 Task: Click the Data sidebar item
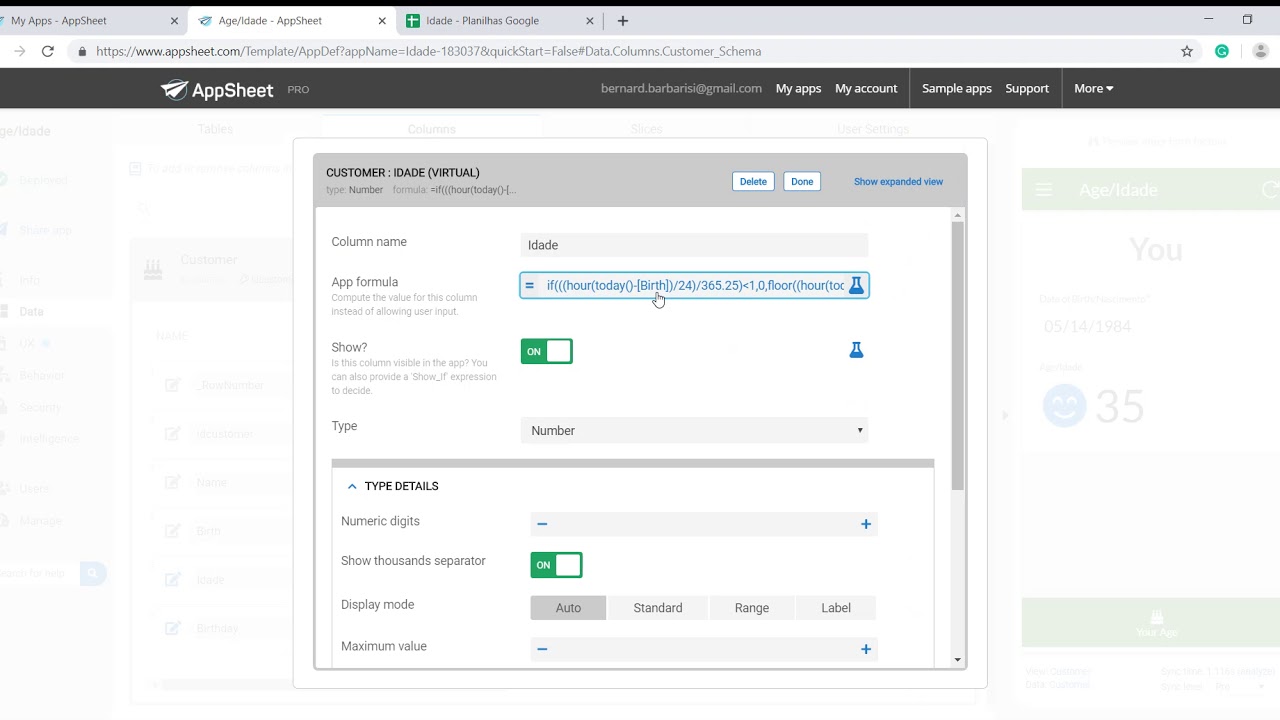pyautogui.click(x=31, y=311)
